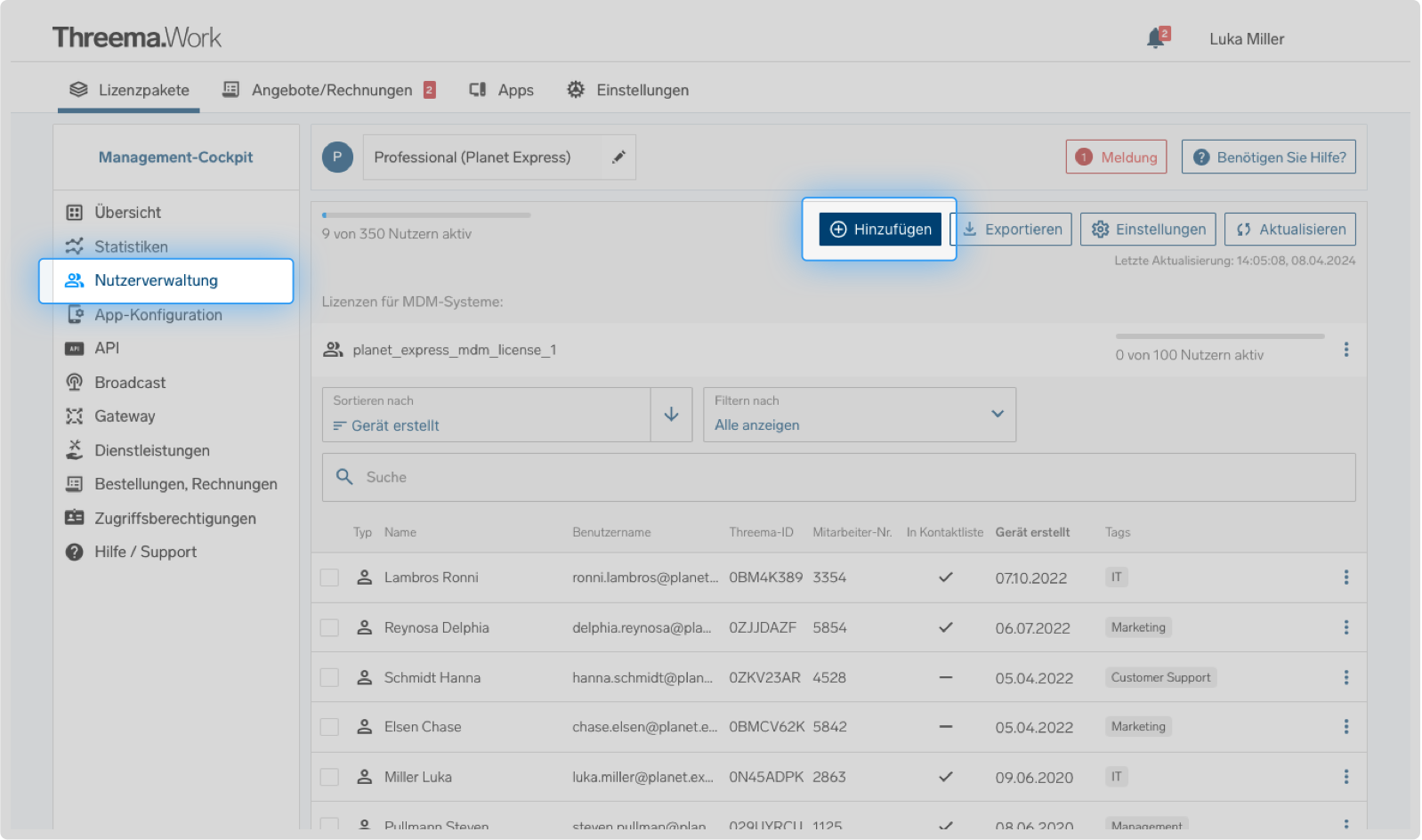The height and width of the screenshot is (840, 1422).
Task: Click the P avatar circle icon
Action: click(x=337, y=157)
